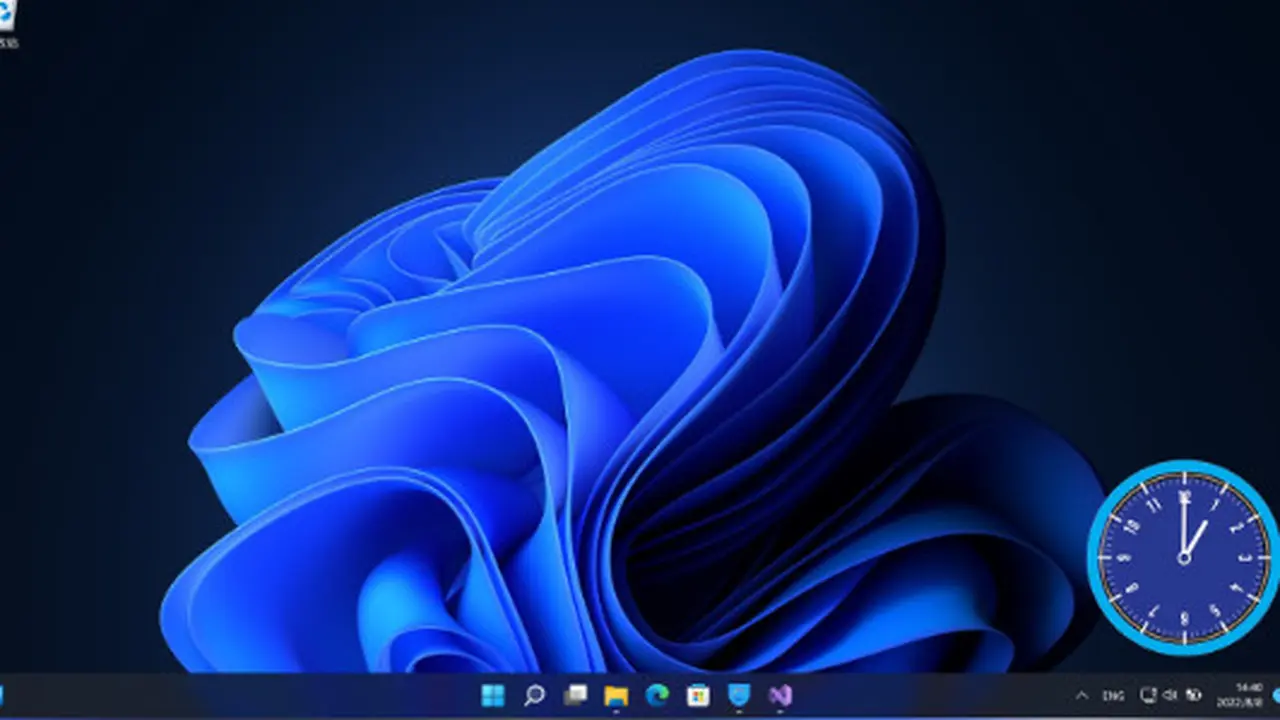Open Task View on the taskbar

(575, 695)
